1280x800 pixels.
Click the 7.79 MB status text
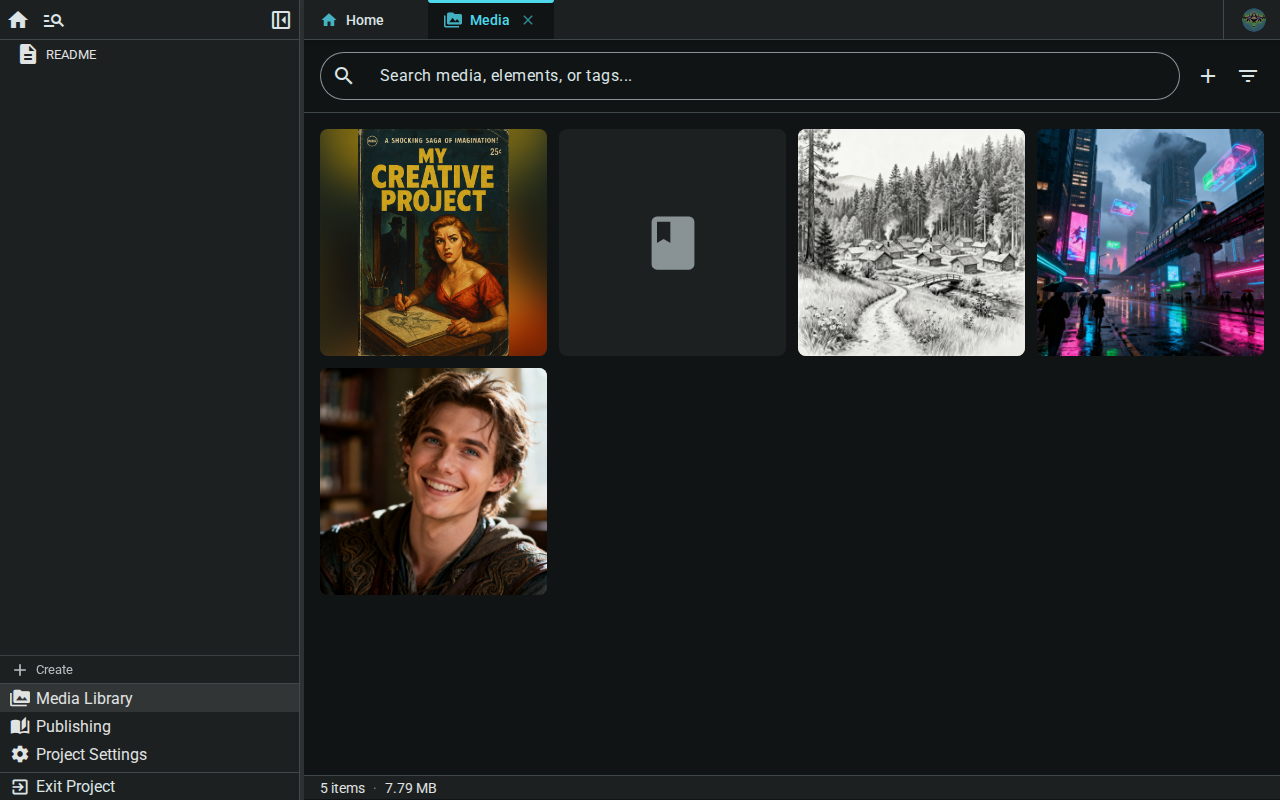point(411,788)
